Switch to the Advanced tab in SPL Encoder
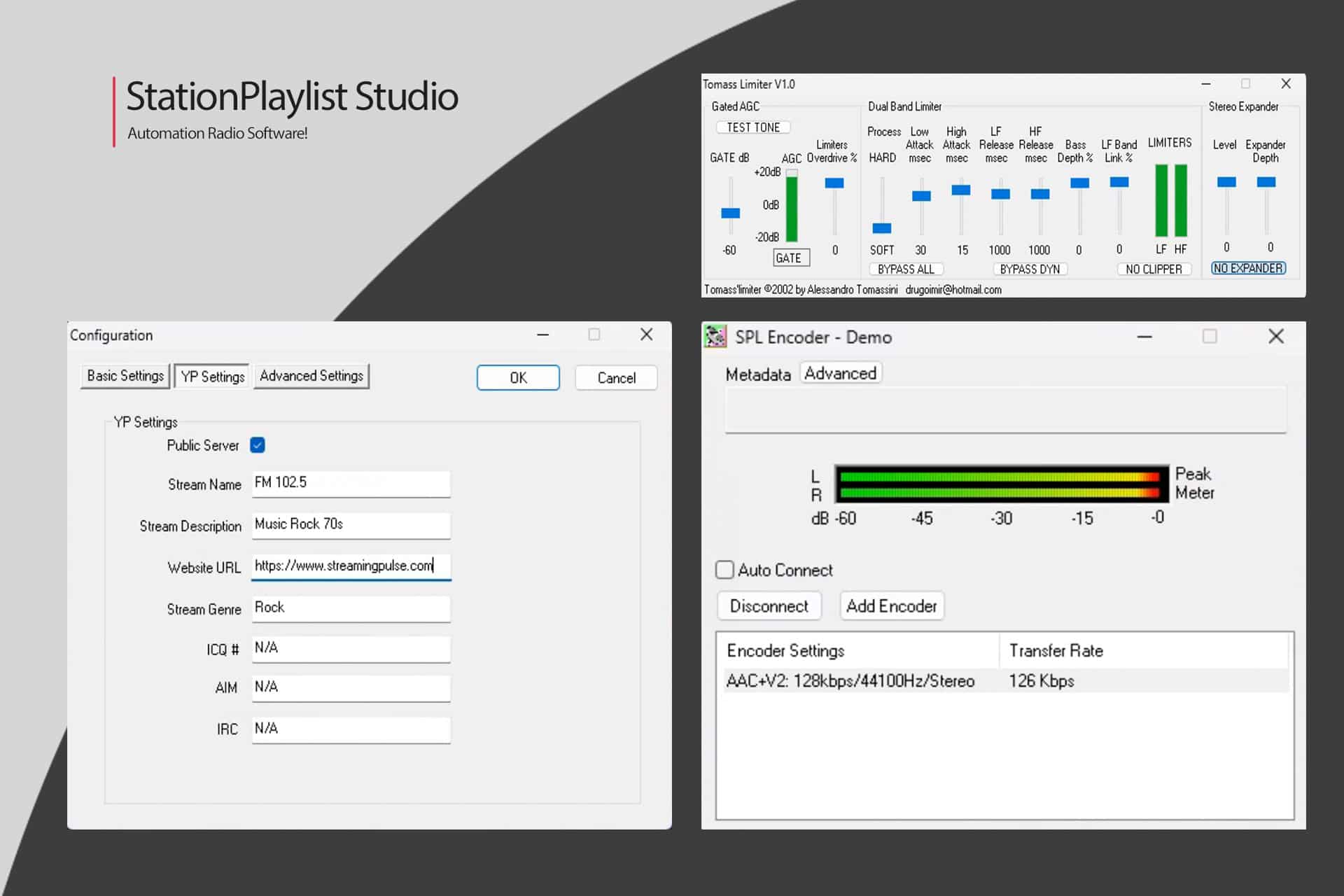 tap(840, 373)
